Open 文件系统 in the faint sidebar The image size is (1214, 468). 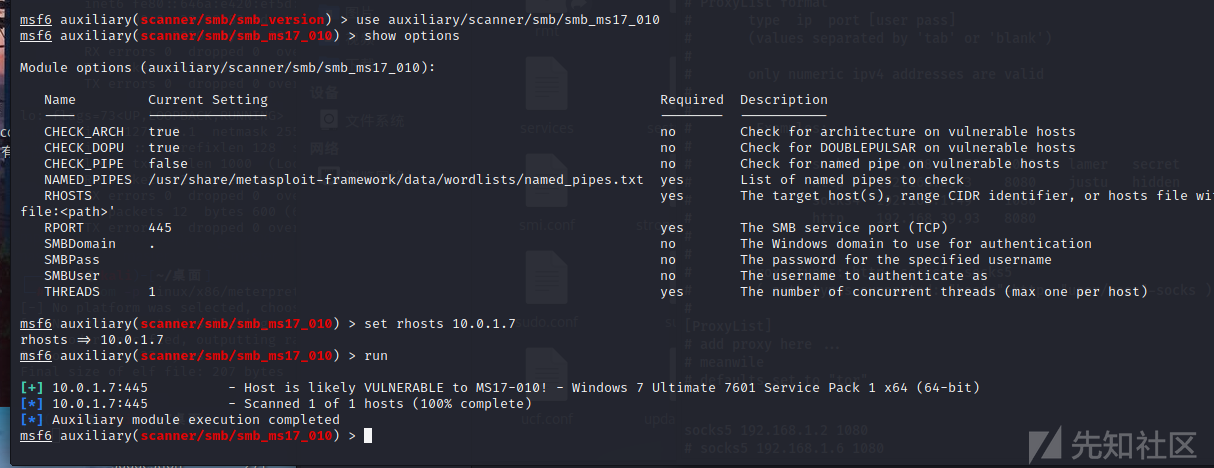(x=362, y=120)
